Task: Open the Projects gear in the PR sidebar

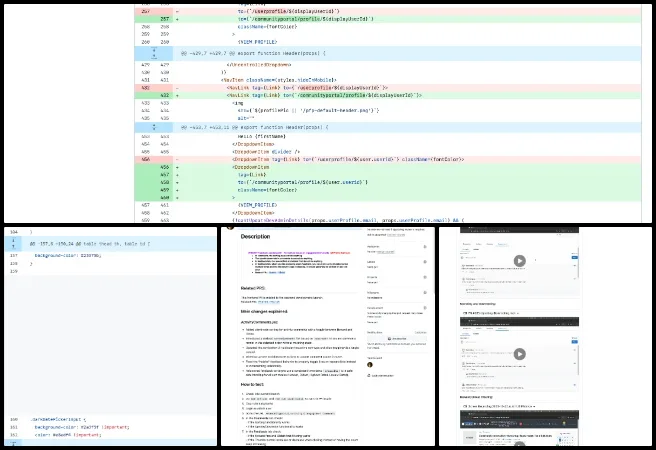Action: [x=425, y=277]
